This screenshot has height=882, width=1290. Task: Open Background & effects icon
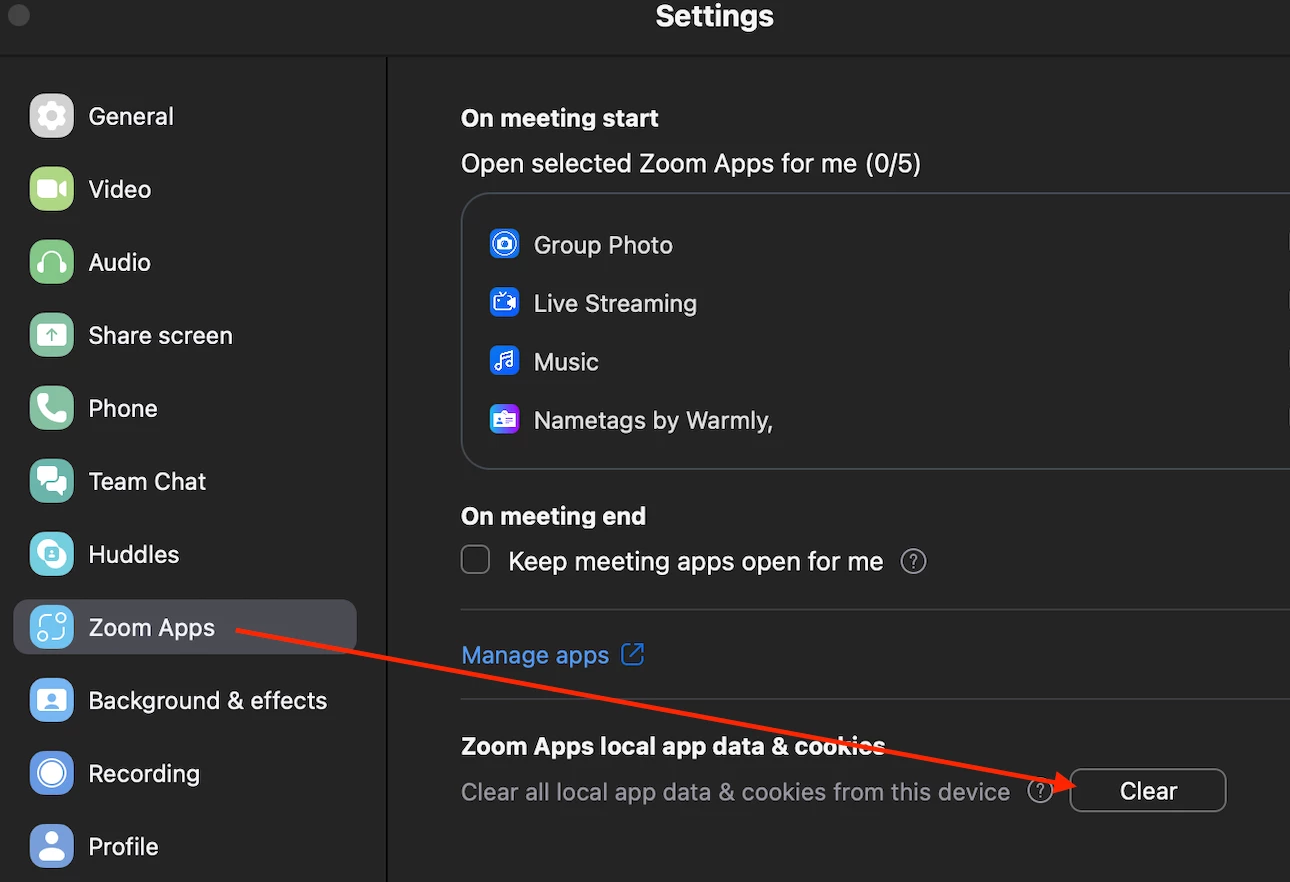click(x=51, y=700)
